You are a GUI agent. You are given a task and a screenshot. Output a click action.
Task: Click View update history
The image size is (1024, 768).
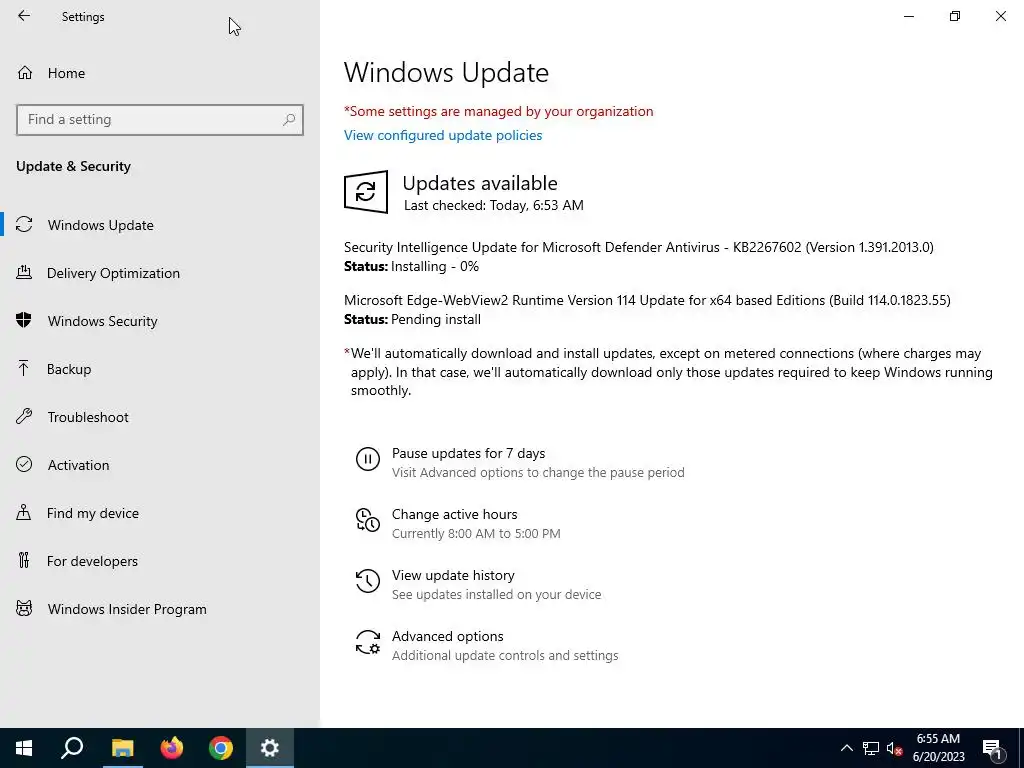[453, 575]
